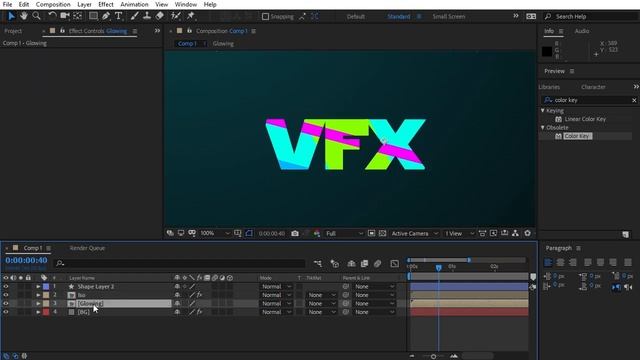Select the Pan Behind anchor point tool
The image size is (640, 360).
(x=78, y=16)
